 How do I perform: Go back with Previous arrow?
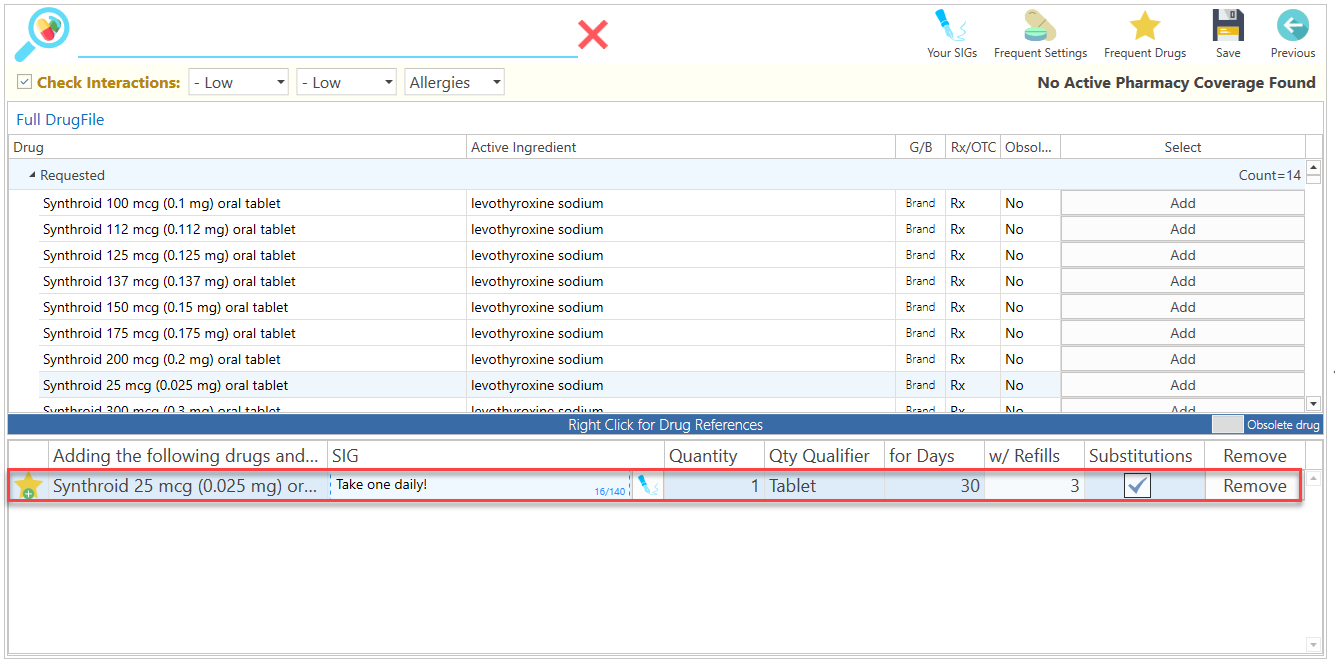pyautogui.click(x=1293, y=34)
